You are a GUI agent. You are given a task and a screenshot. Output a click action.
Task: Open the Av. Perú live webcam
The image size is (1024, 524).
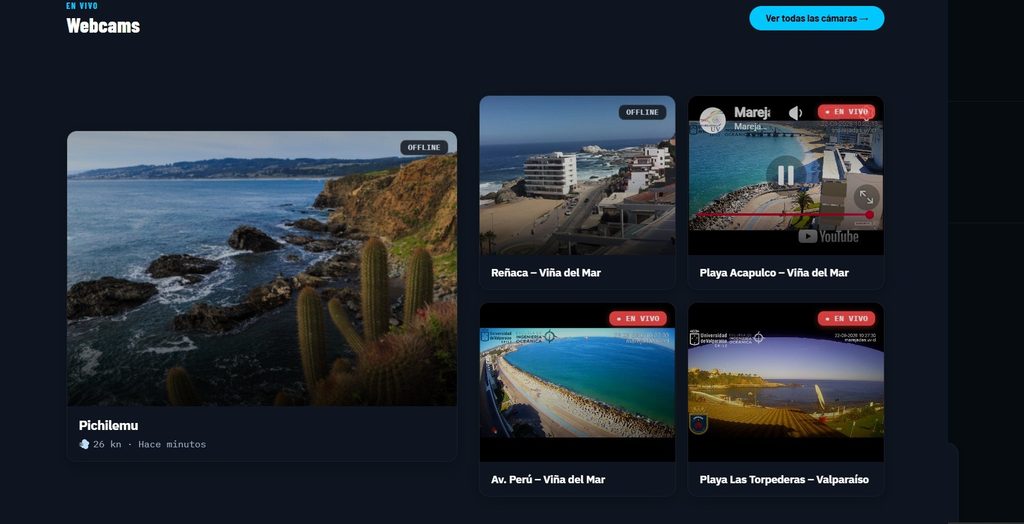[577, 382]
